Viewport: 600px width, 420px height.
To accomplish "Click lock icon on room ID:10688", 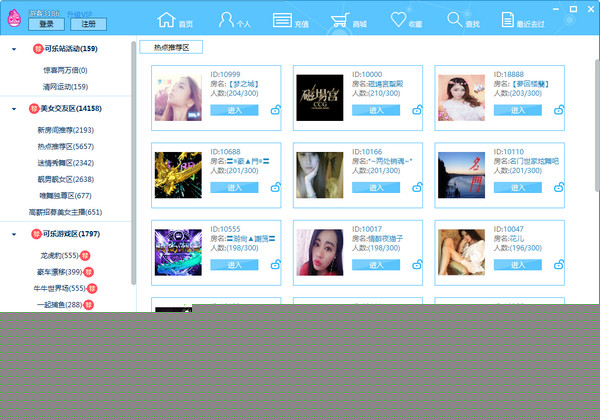I will [x=276, y=187].
